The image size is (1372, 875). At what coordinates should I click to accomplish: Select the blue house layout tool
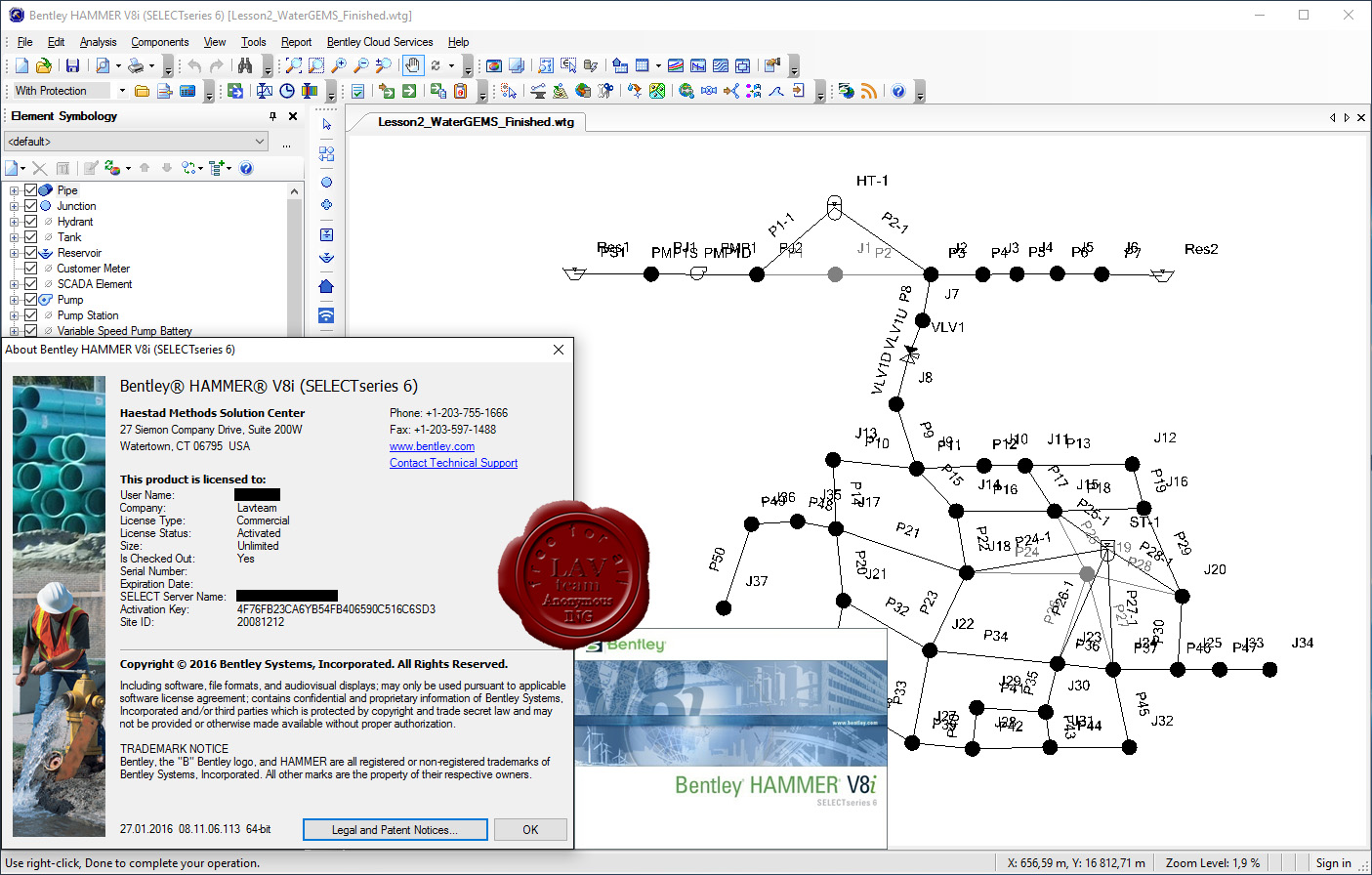pyautogui.click(x=326, y=286)
